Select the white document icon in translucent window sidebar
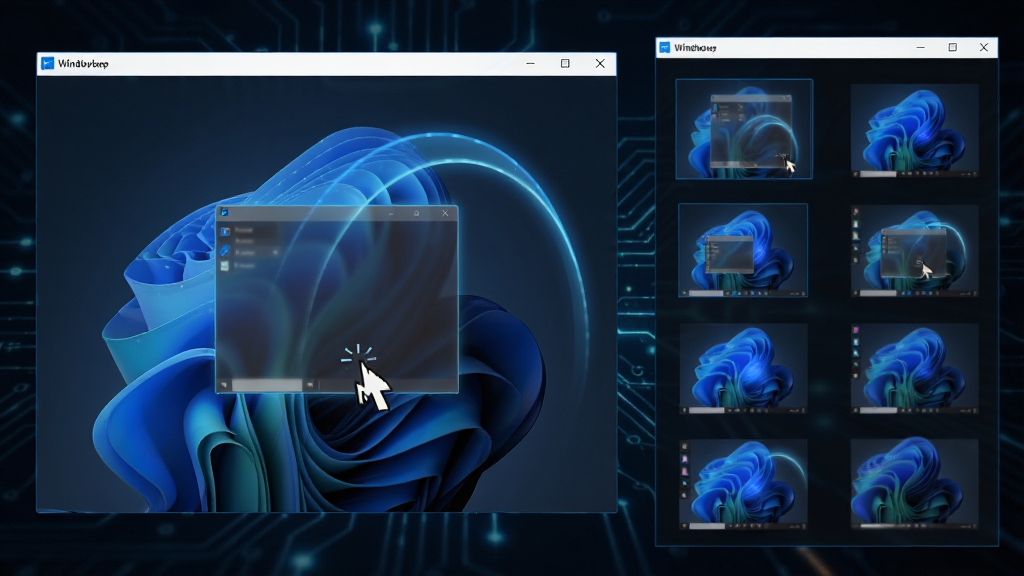The width and height of the screenshot is (1024, 576). pyautogui.click(x=225, y=266)
